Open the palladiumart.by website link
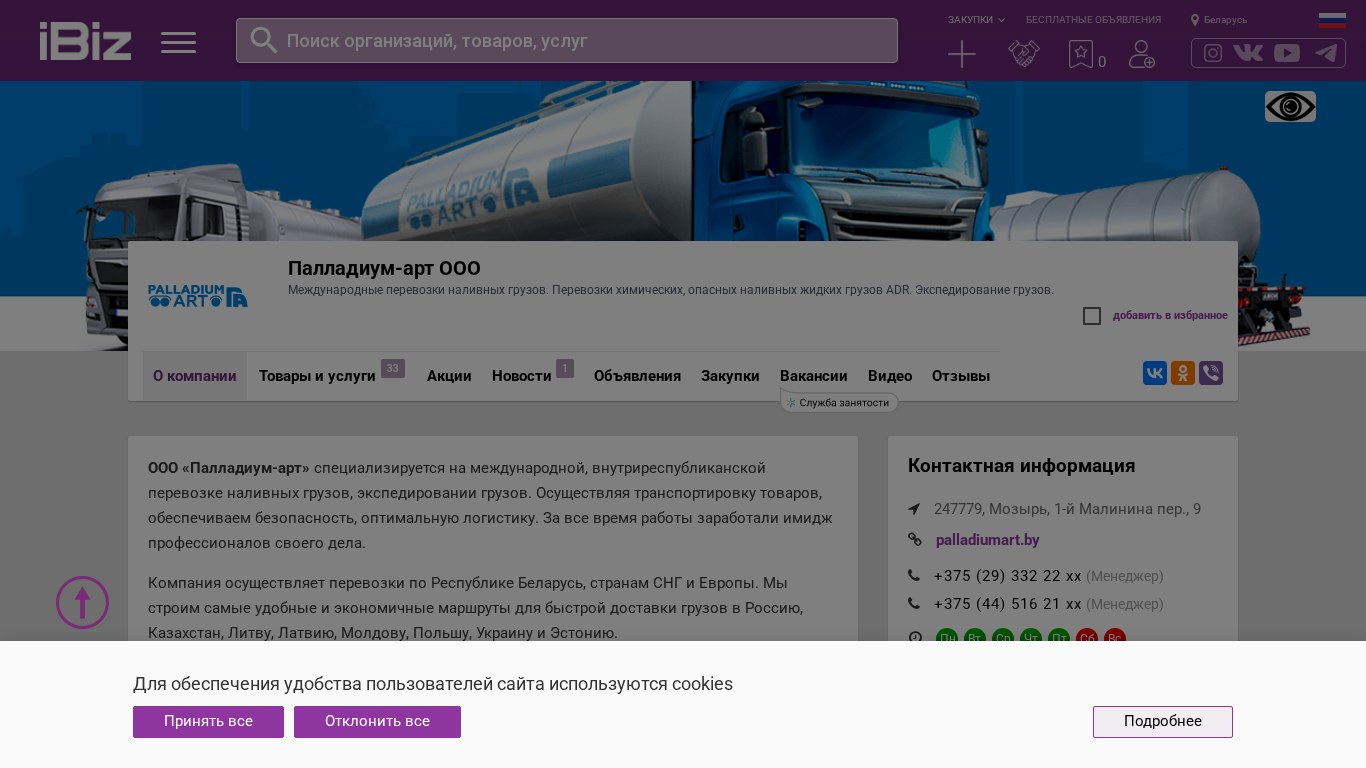The width and height of the screenshot is (1366, 768). (x=988, y=540)
